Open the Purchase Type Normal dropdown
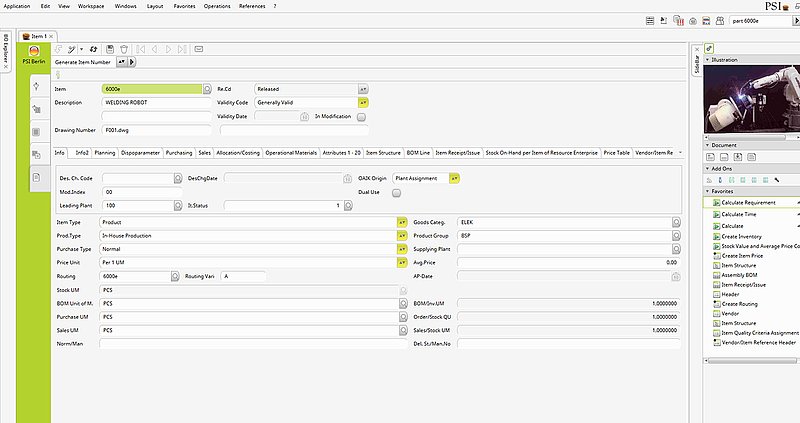 click(x=402, y=249)
